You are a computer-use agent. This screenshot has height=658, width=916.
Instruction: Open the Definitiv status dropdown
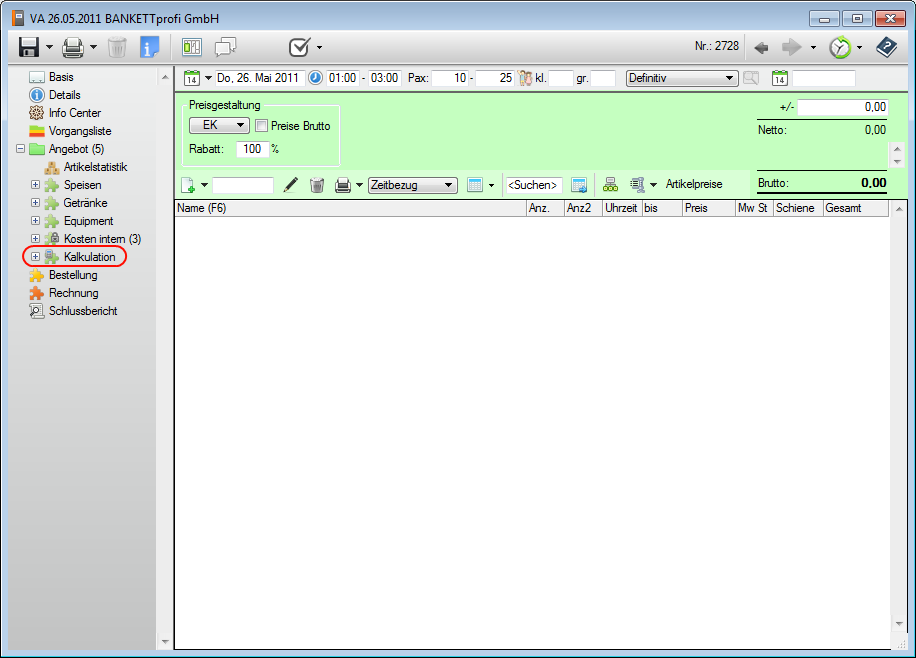tap(681, 78)
